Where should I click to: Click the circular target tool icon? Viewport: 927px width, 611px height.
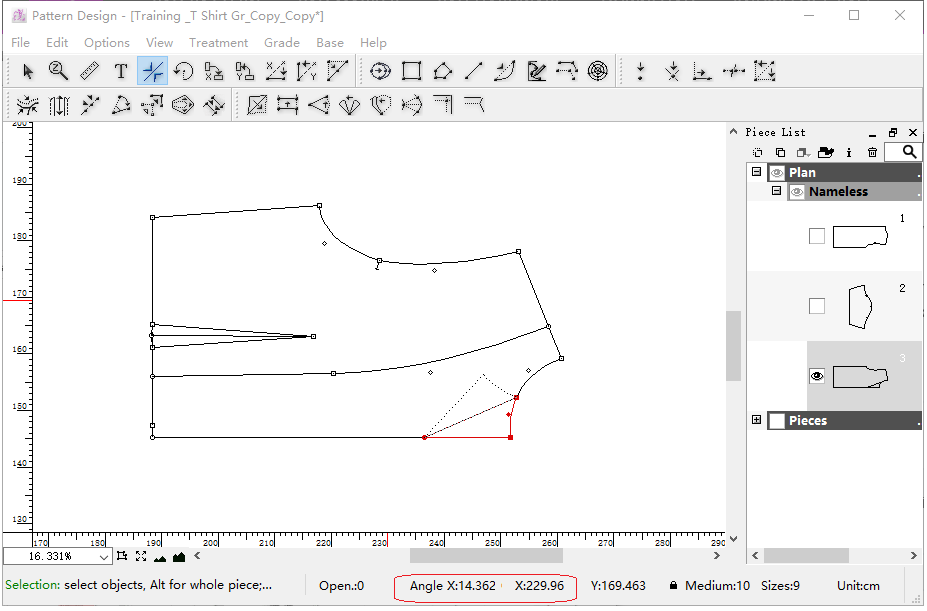[x=597, y=71]
